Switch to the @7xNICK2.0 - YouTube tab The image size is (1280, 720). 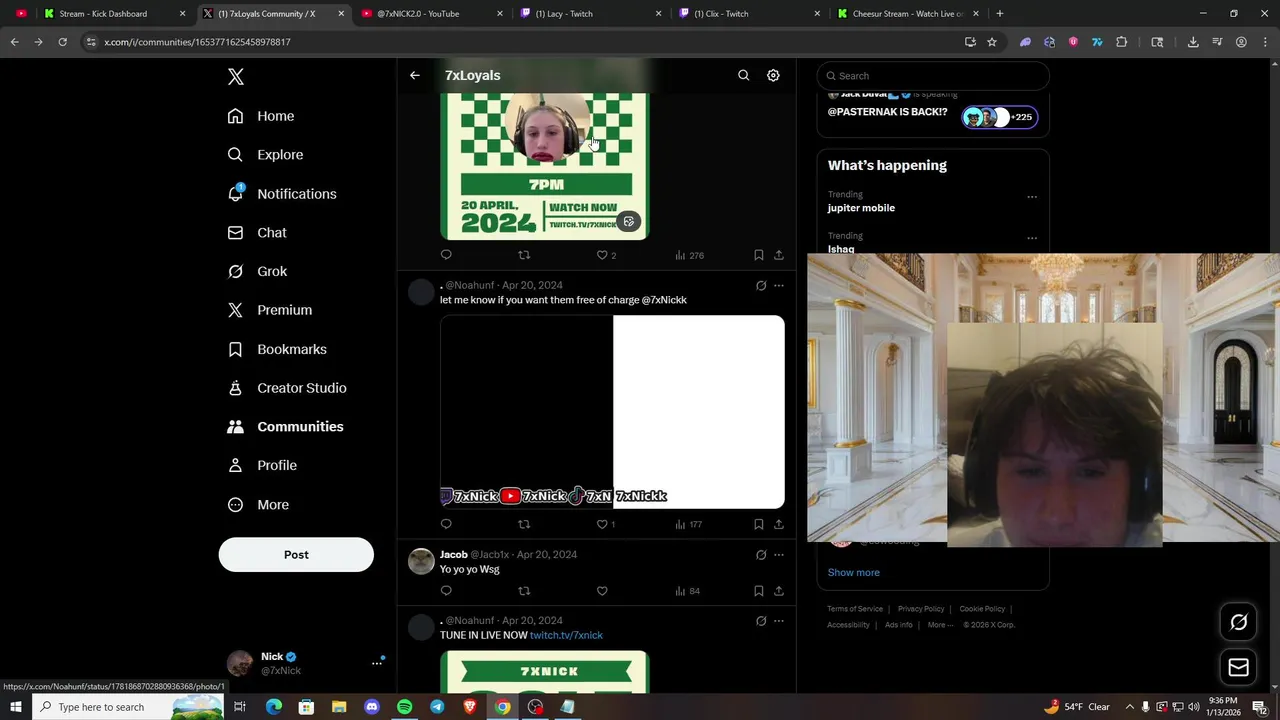(x=431, y=14)
